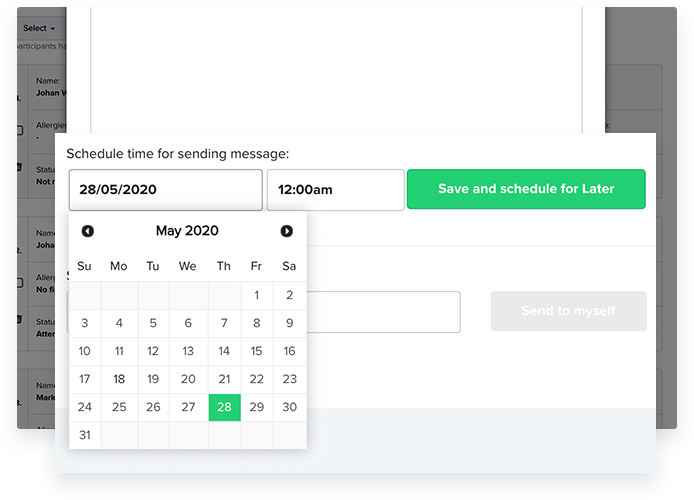Click the May 2020 month title

(187, 231)
